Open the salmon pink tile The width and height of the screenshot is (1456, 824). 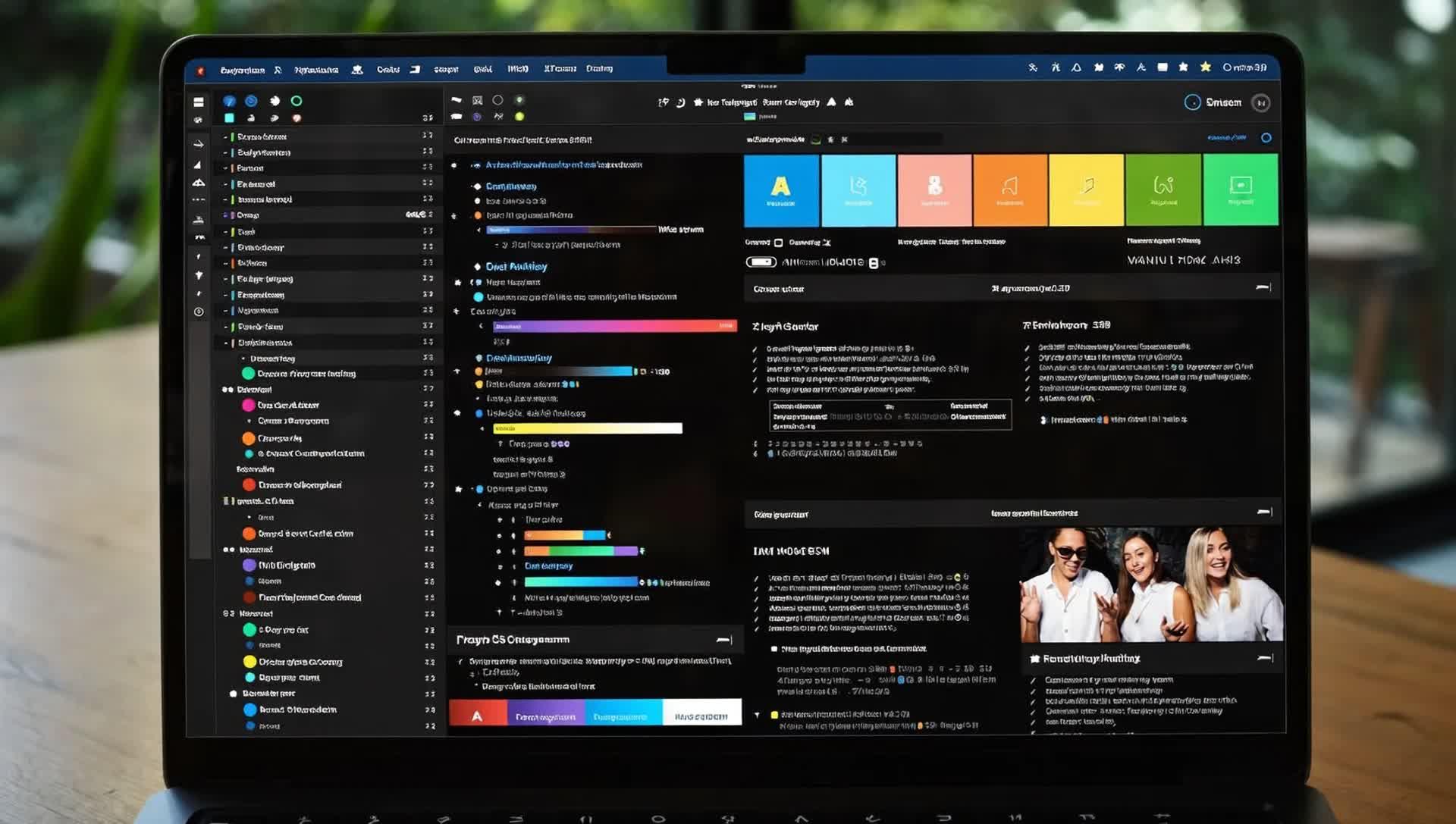pos(935,190)
